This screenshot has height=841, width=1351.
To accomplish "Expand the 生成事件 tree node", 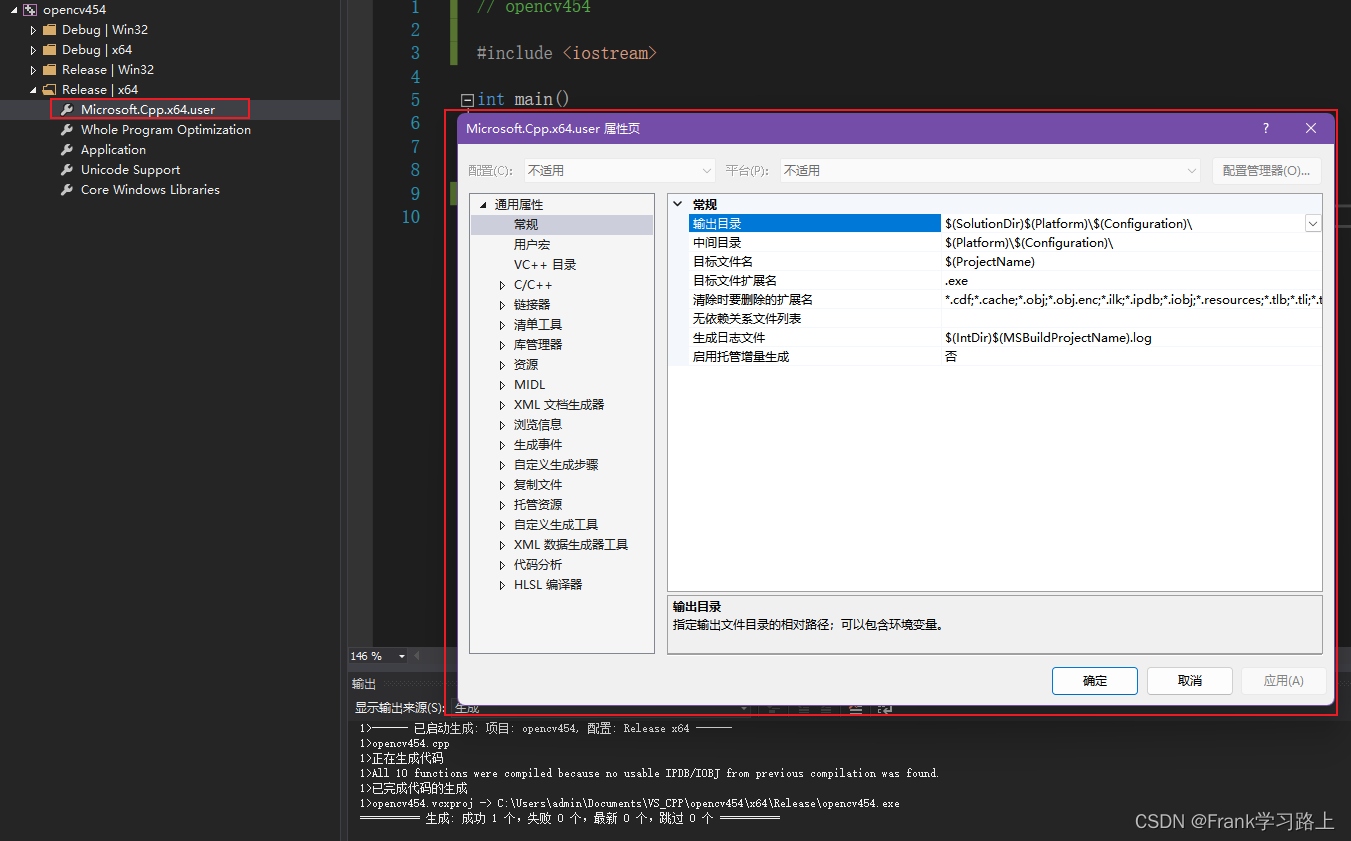I will click(x=502, y=445).
